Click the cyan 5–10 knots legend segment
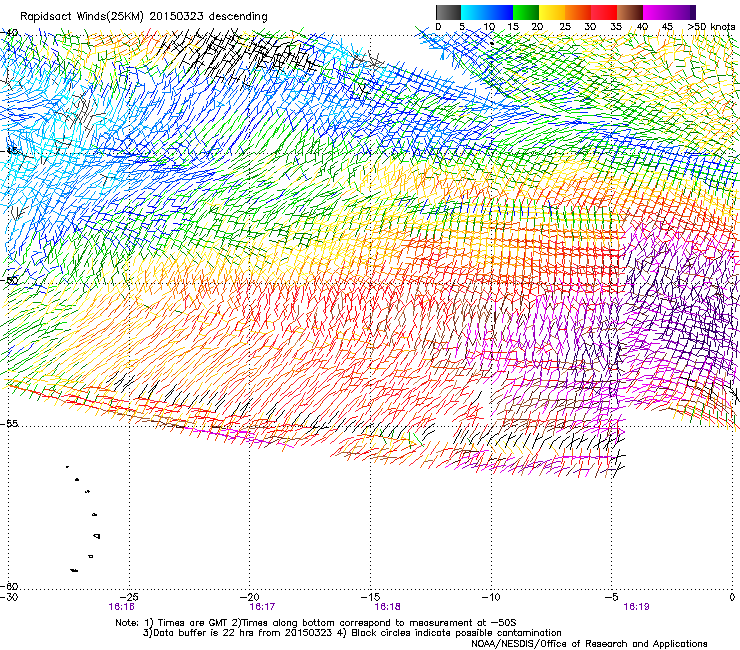The height and width of the screenshot is (650, 740). click(474, 12)
